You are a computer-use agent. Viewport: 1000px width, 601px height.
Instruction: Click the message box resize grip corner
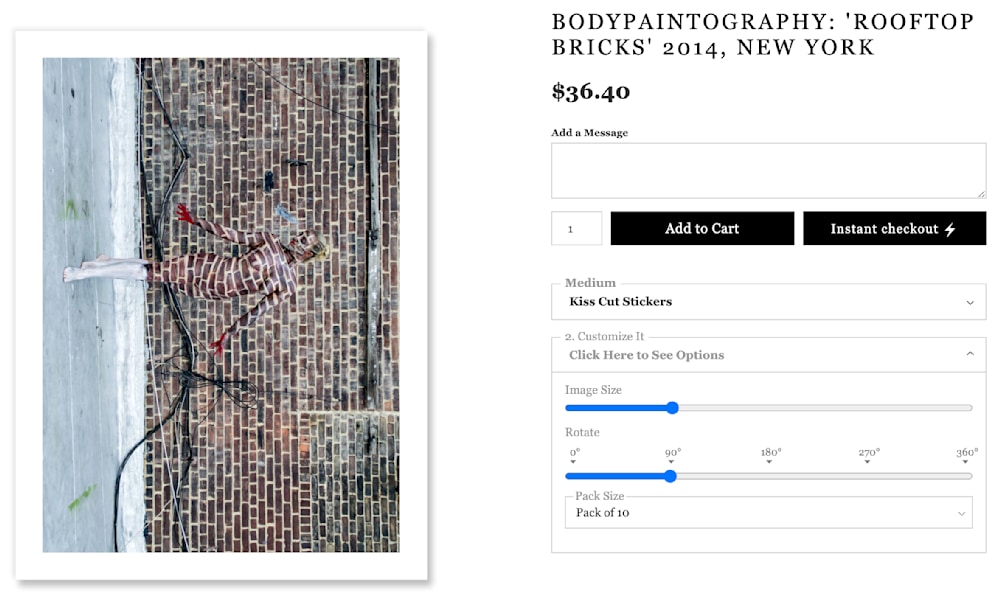point(981,193)
